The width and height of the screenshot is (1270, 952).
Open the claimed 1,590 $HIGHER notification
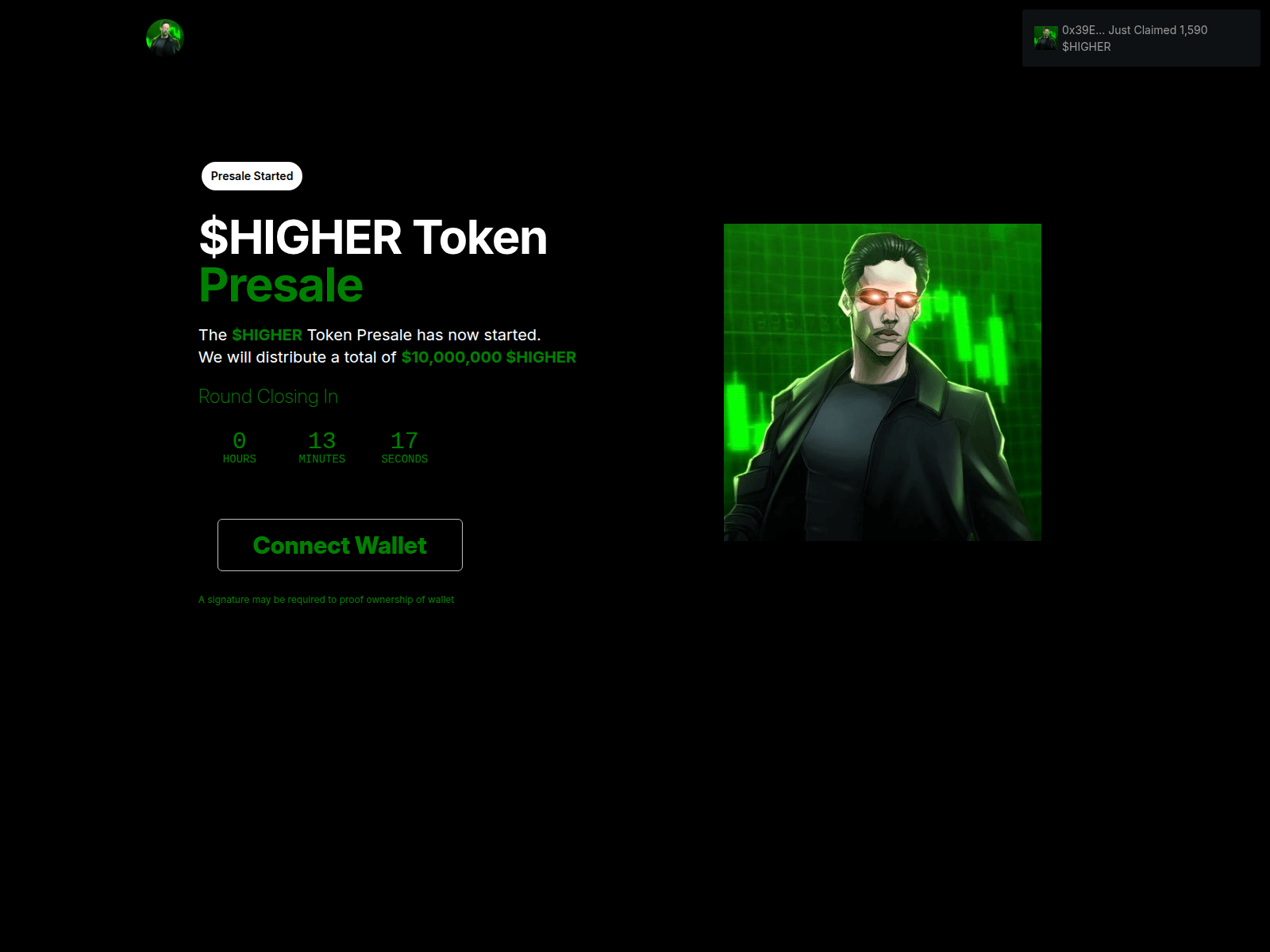tap(1141, 38)
